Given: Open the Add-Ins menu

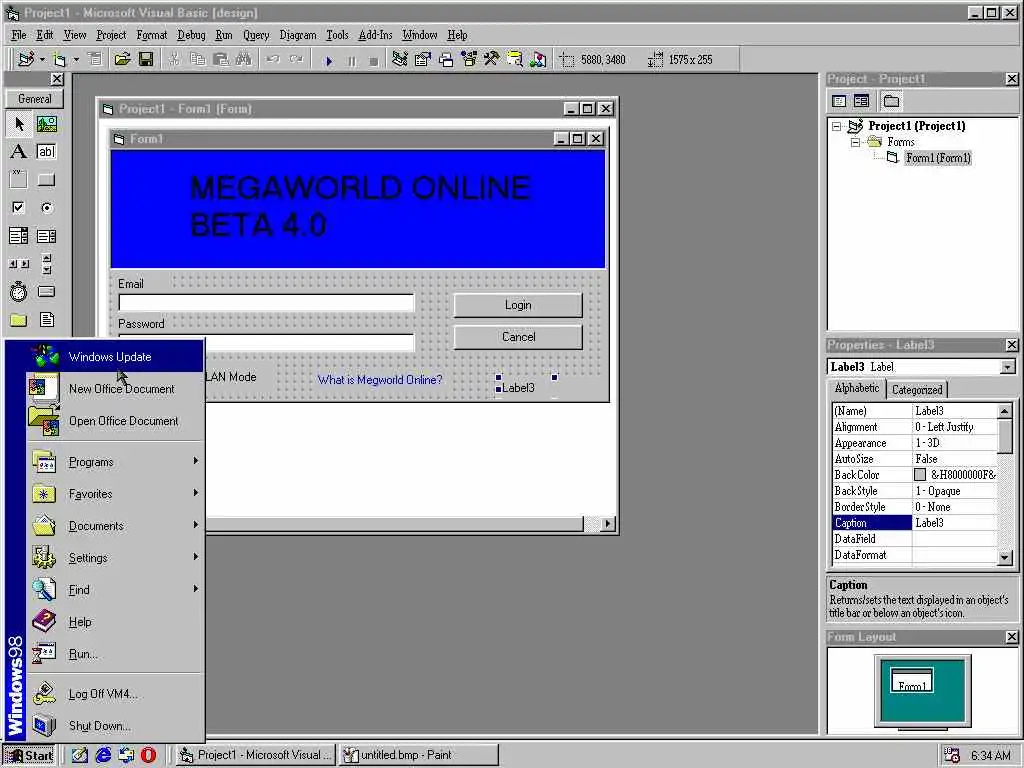Looking at the screenshot, I should tap(376, 35).
